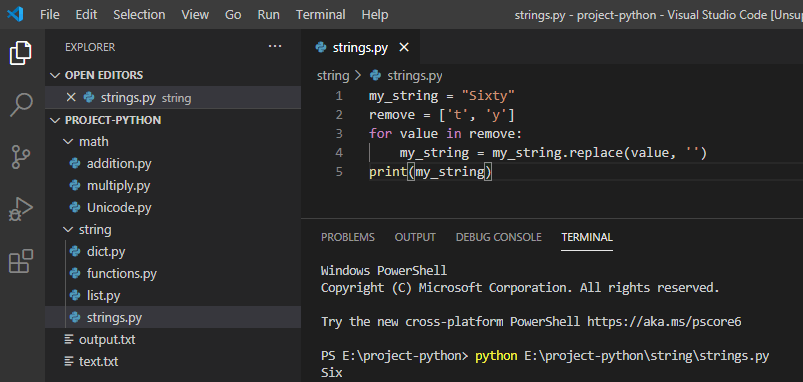Collapse the math folder
The height and width of the screenshot is (382, 803).
coord(68,142)
